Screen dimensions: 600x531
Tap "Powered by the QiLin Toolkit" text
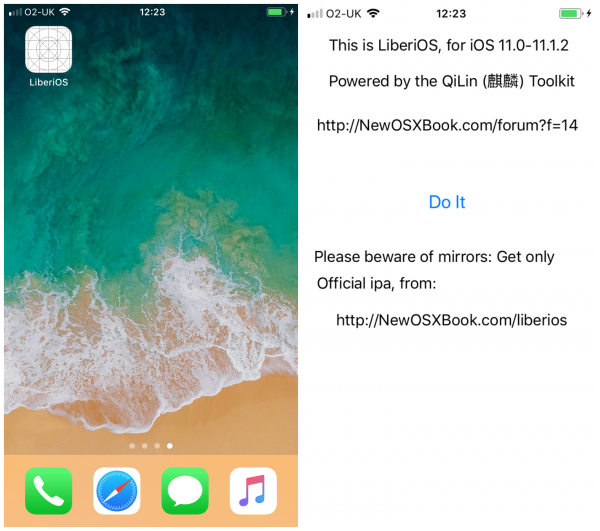[x=452, y=81]
